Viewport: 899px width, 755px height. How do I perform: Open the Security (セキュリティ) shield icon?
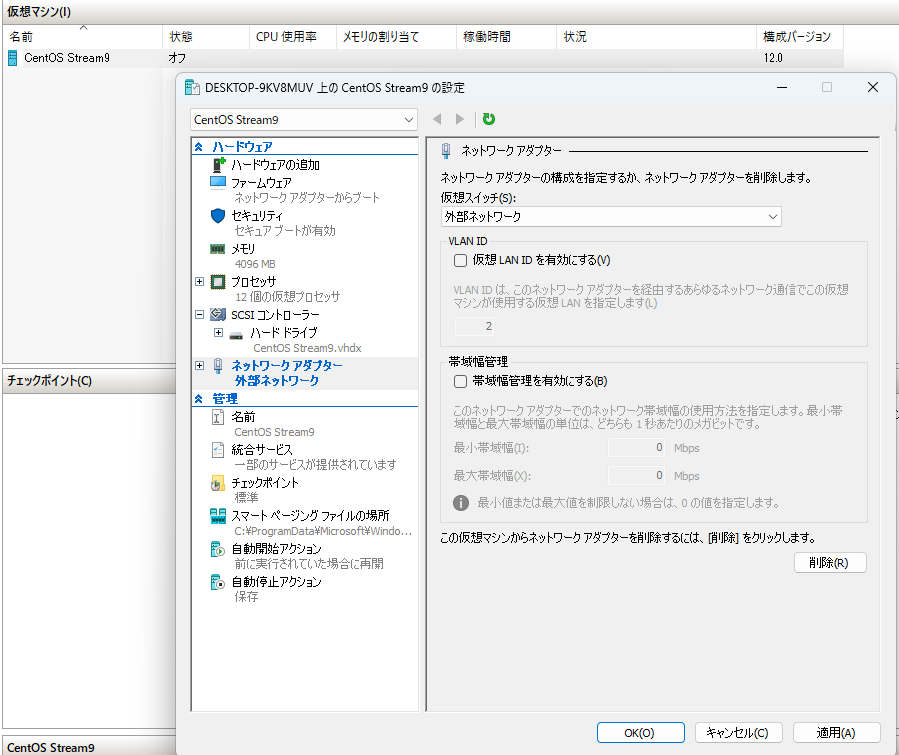tap(219, 216)
